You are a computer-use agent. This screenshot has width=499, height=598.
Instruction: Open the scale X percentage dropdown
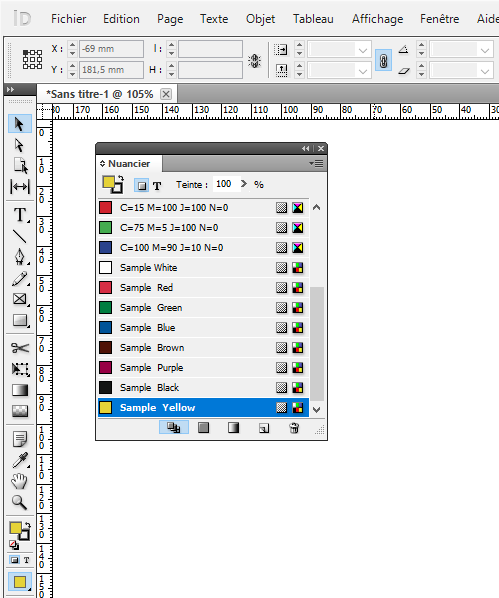[363, 50]
